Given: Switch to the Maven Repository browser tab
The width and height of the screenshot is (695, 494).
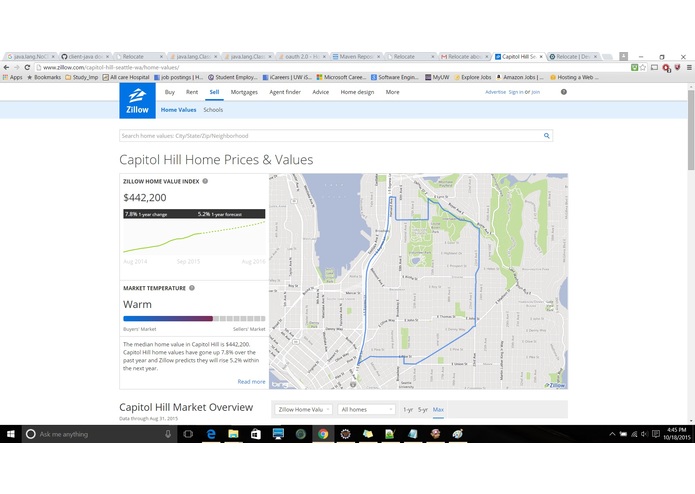Looking at the screenshot, I should tap(356, 57).
